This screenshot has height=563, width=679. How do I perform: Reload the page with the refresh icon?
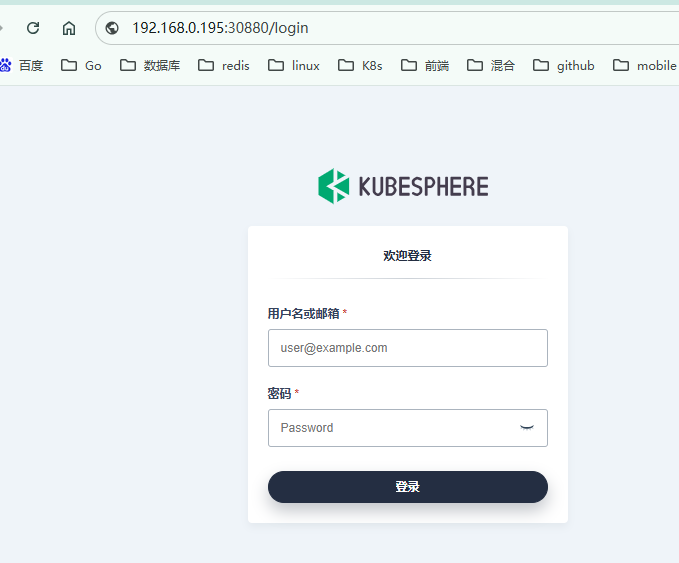click(33, 28)
